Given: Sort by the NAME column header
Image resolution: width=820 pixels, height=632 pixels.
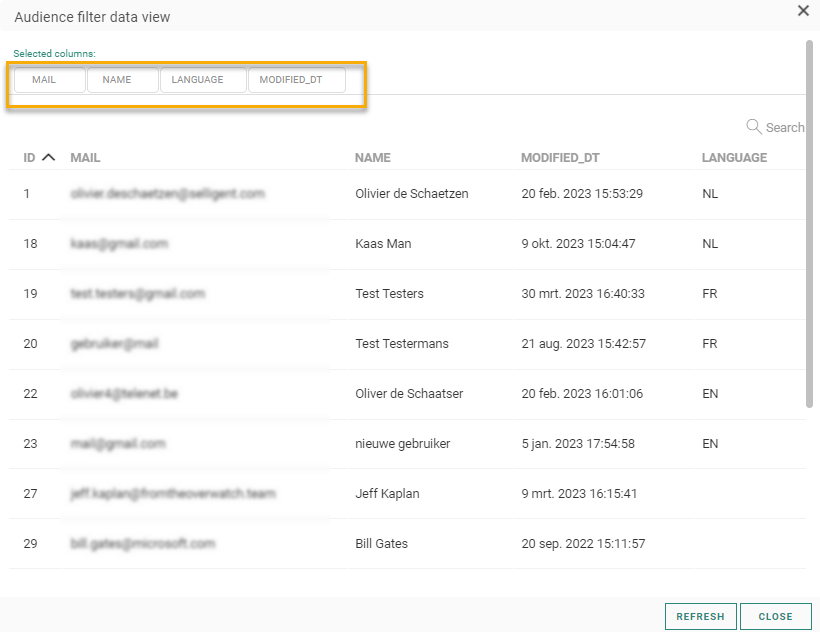Looking at the screenshot, I should (x=372, y=158).
